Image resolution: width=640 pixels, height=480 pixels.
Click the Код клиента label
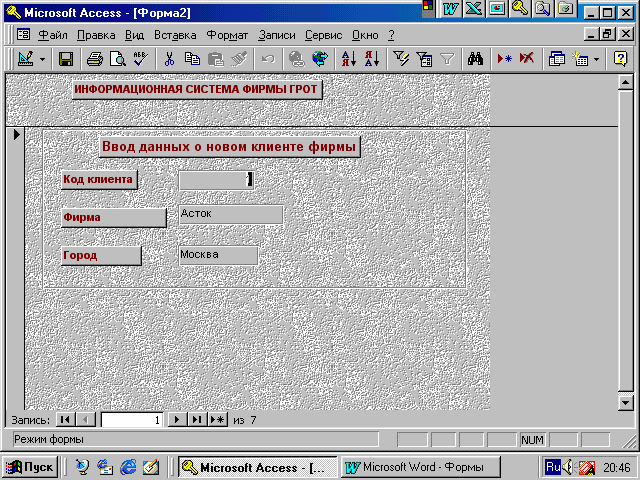click(x=99, y=180)
